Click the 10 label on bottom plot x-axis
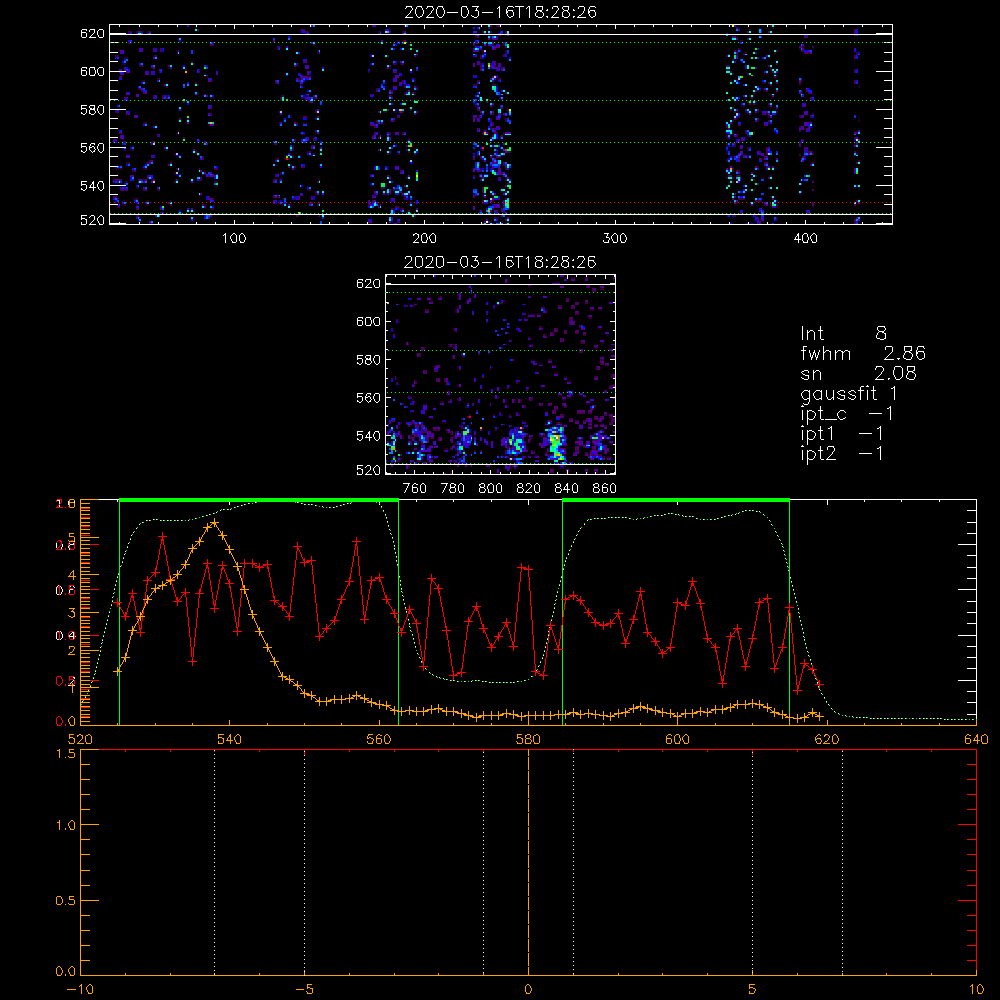The image size is (1000, 1000). 976,990
